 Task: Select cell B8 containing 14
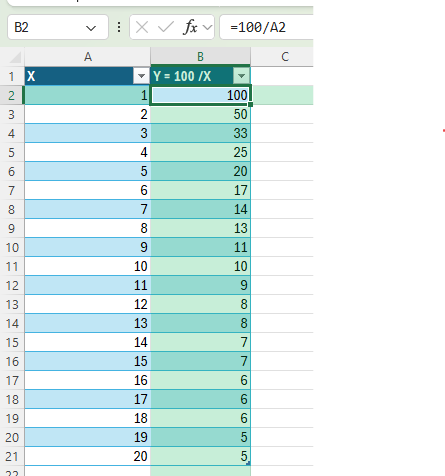point(200,209)
